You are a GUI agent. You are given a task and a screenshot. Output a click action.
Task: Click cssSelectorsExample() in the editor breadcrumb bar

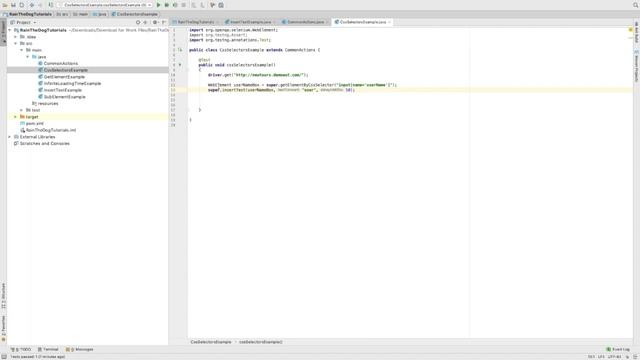coord(260,342)
